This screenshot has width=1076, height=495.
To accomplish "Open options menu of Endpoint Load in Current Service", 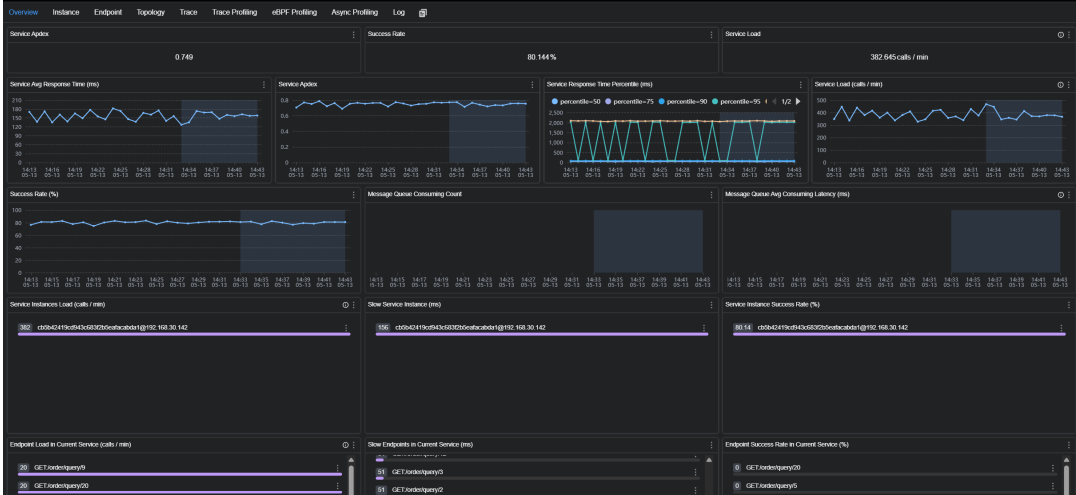I will coord(353,445).
